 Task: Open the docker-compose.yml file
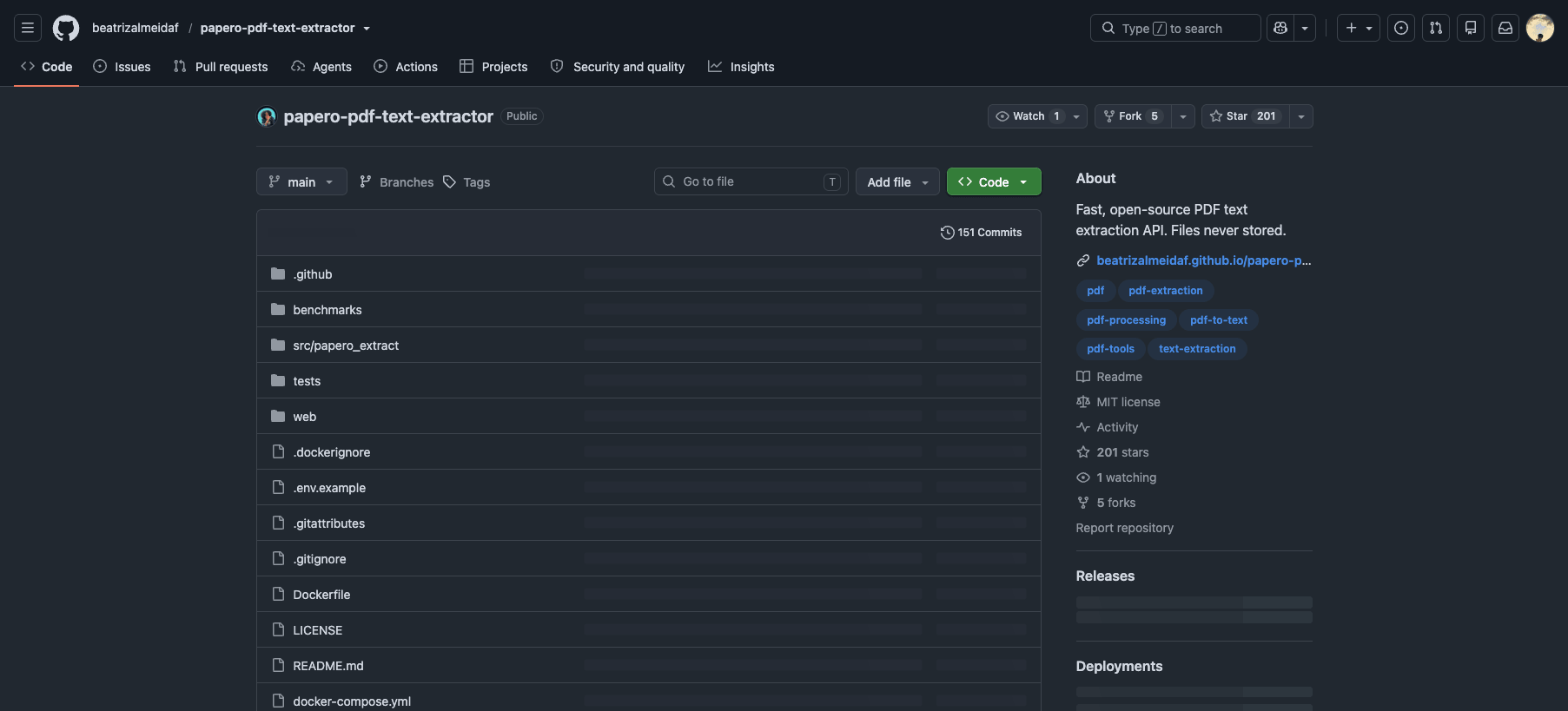tap(352, 701)
